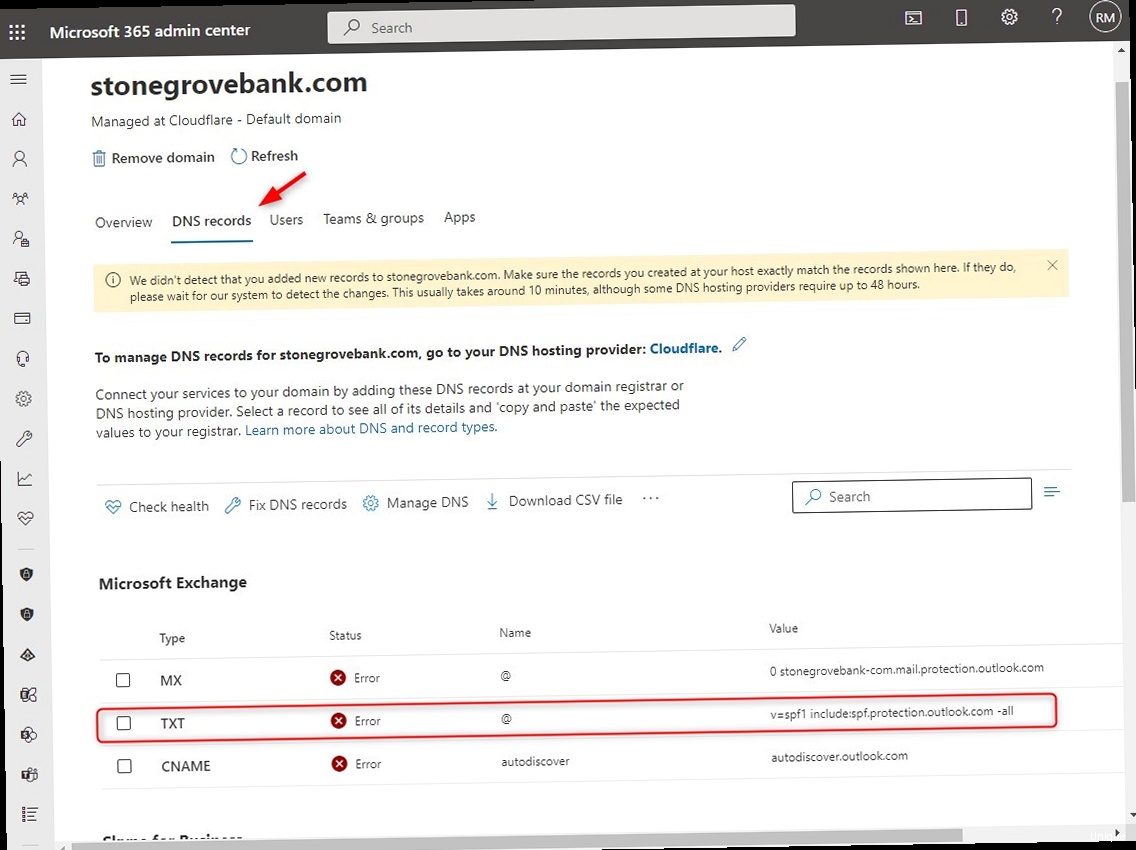This screenshot has height=850, width=1136.
Task: Dismiss the yellow notification banner
Action: [x=1052, y=266]
